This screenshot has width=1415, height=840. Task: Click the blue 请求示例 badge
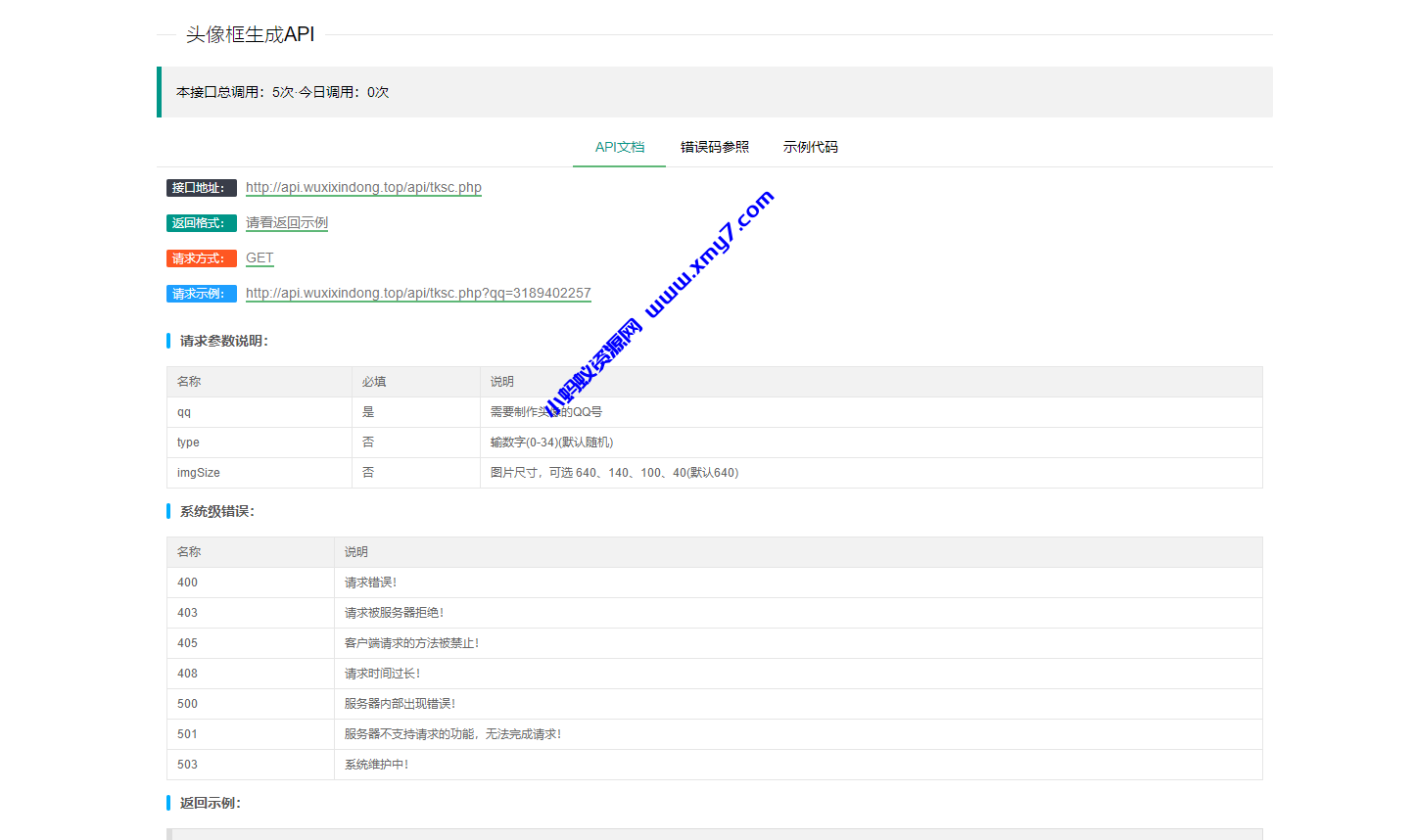click(x=201, y=293)
